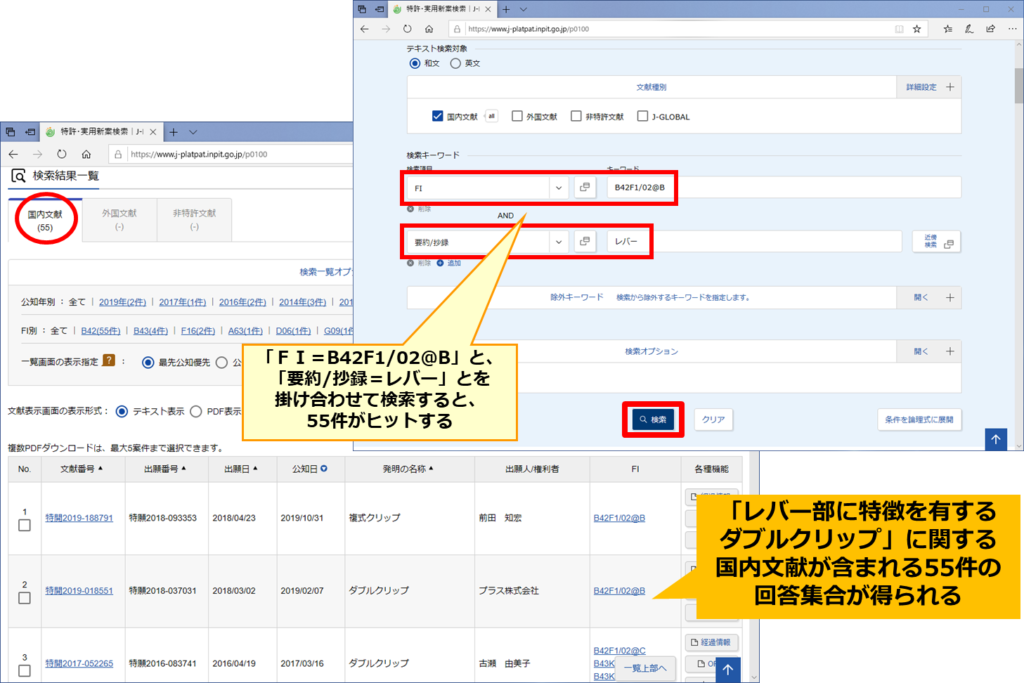This screenshot has height=683, width=1024.
Task: Click the help question mark beside 一覧画面の表示指定
Action: (123, 362)
